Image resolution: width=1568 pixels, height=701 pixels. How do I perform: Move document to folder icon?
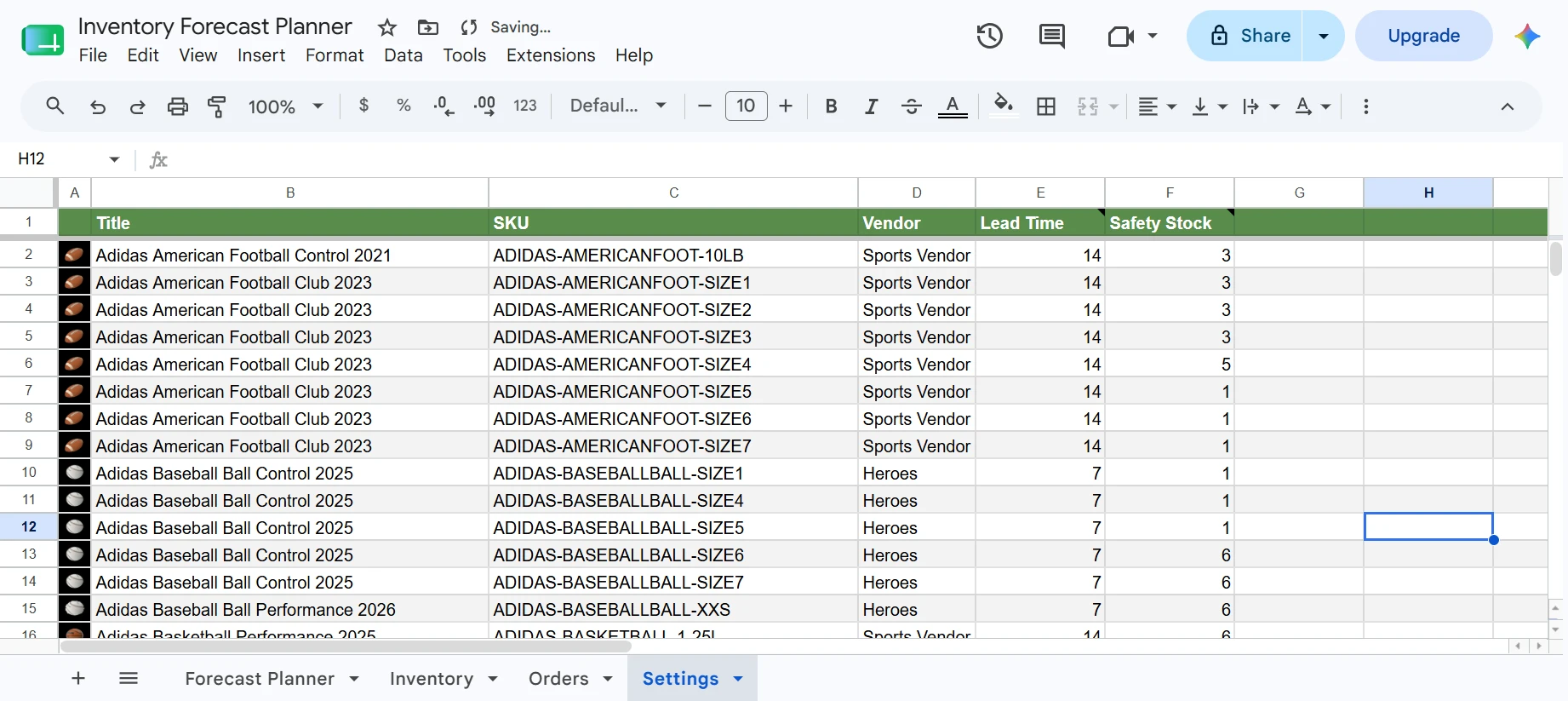[428, 27]
